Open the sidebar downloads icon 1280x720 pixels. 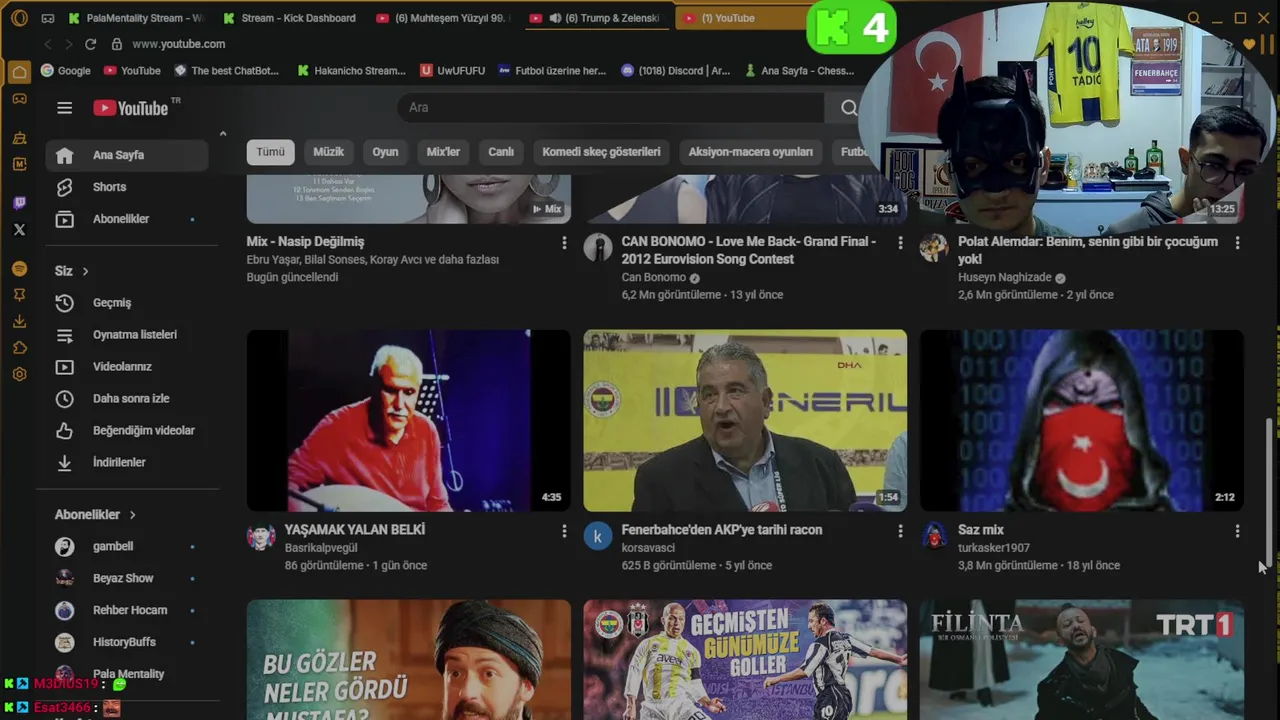coord(19,321)
